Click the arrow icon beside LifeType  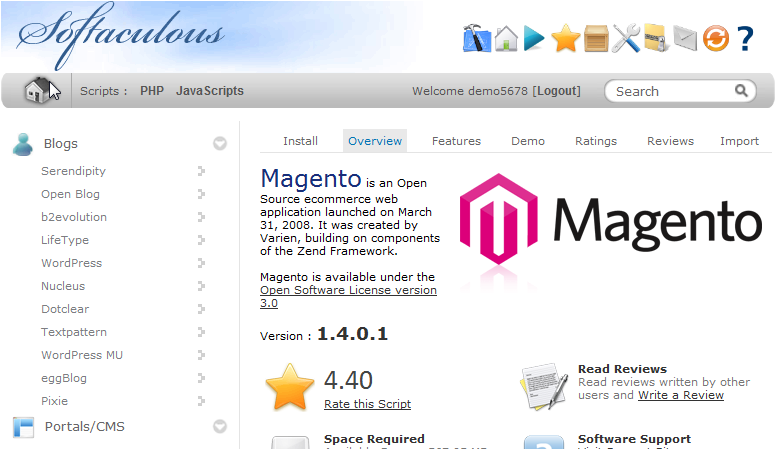pyautogui.click(x=201, y=240)
